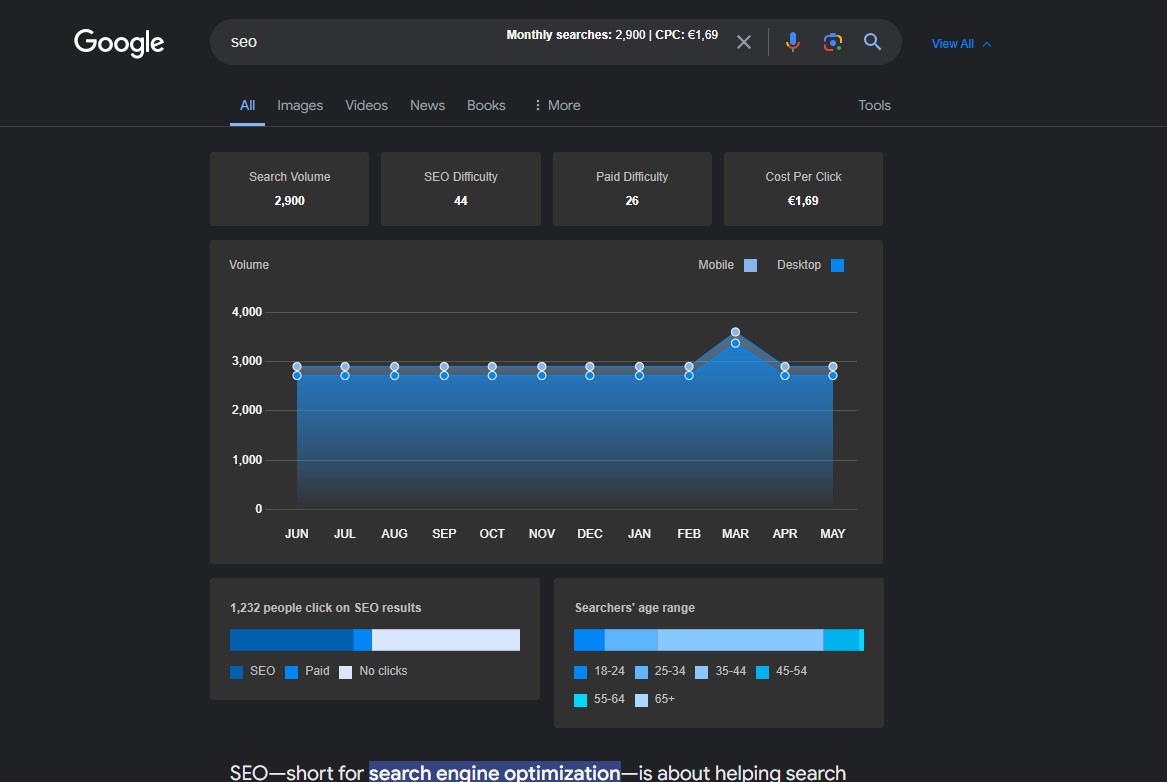The image size is (1167, 782).
Task: Open the Books tab
Action: click(486, 105)
